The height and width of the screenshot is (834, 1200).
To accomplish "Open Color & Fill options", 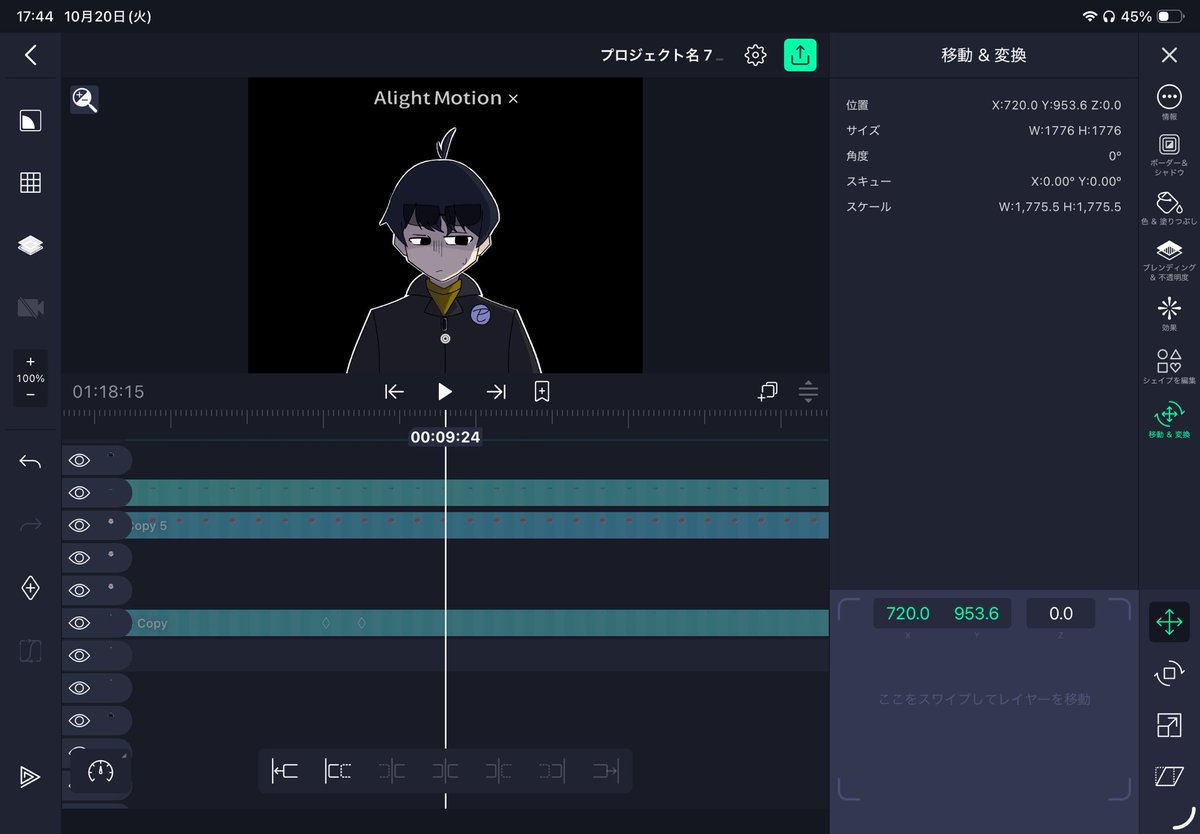I will pyautogui.click(x=1168, y=208).
